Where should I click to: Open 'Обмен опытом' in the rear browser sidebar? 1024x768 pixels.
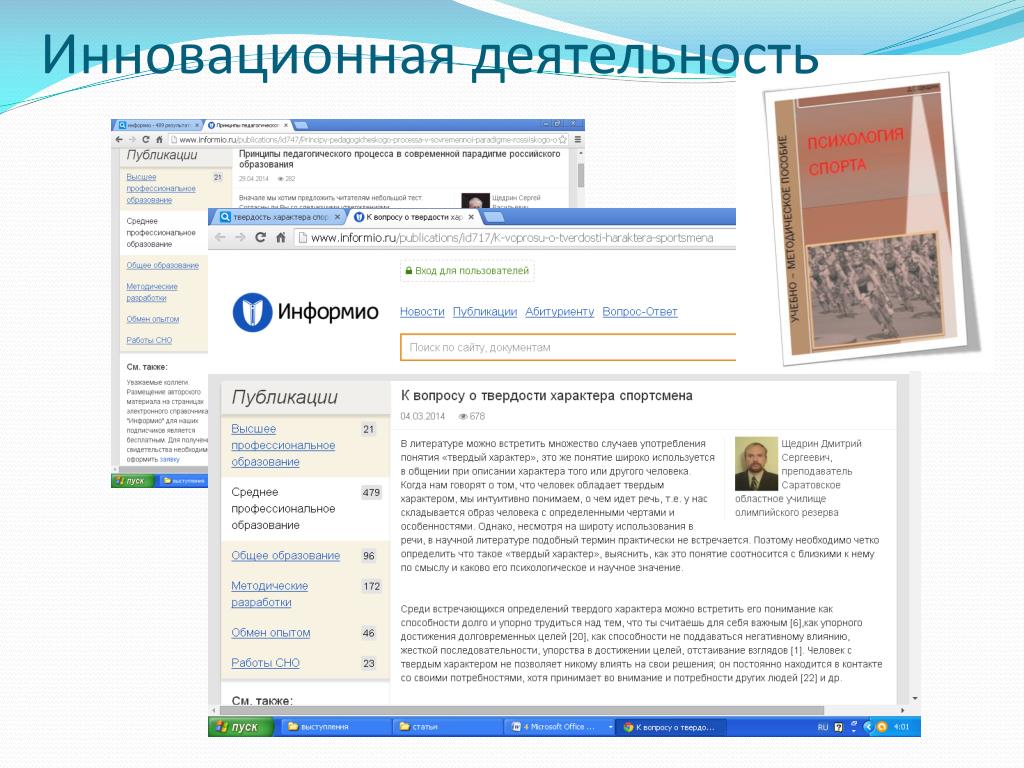pyautogui.click(x=152, y=319)
